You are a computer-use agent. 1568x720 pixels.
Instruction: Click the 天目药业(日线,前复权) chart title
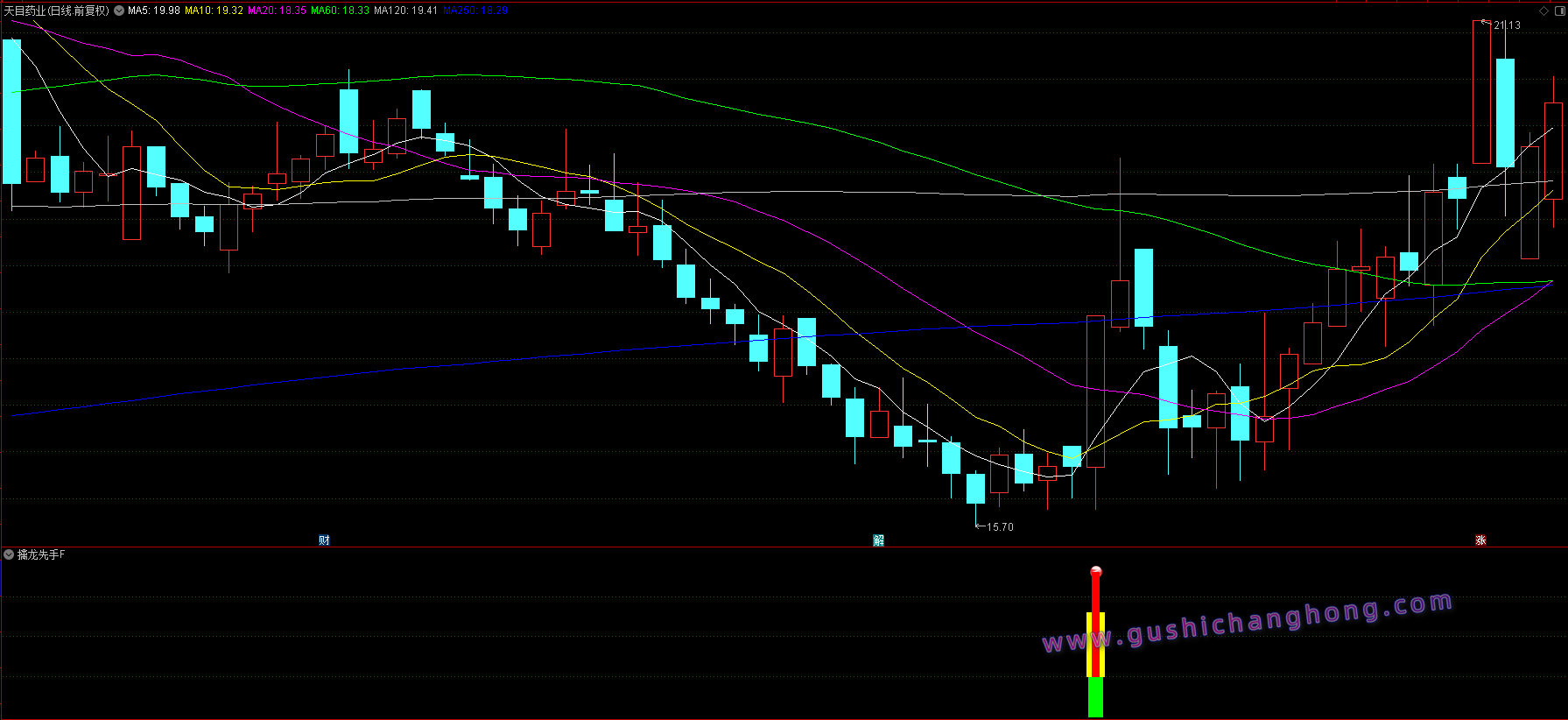(x=57, y=11)
